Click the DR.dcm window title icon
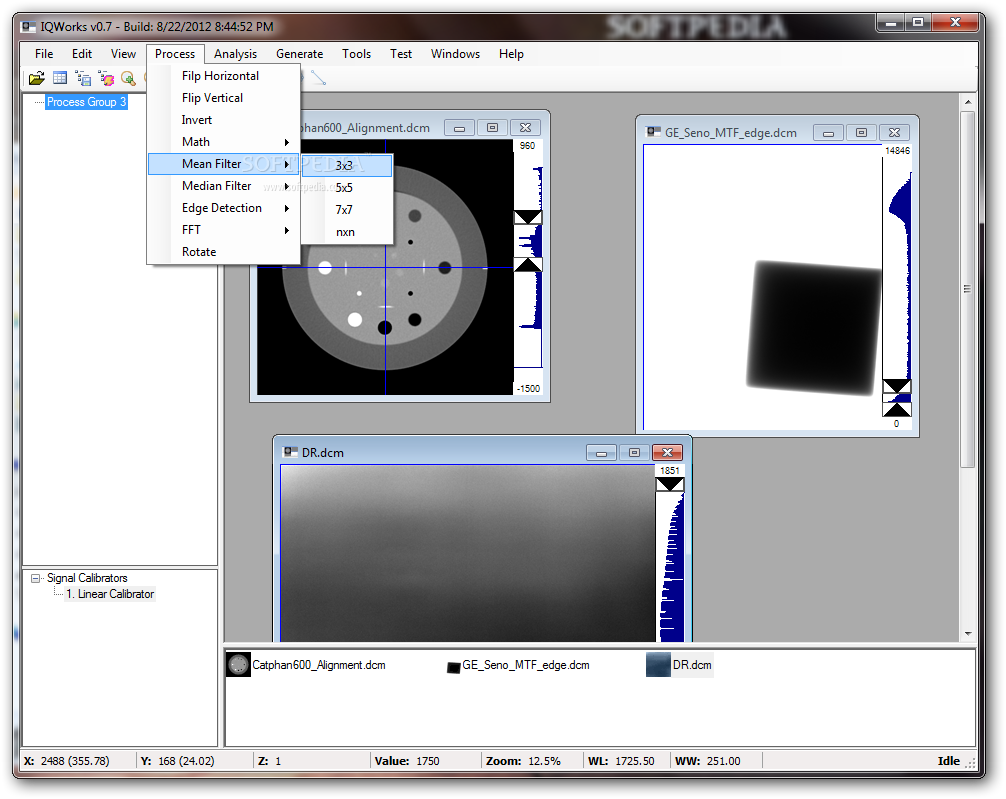 [291, 452]
